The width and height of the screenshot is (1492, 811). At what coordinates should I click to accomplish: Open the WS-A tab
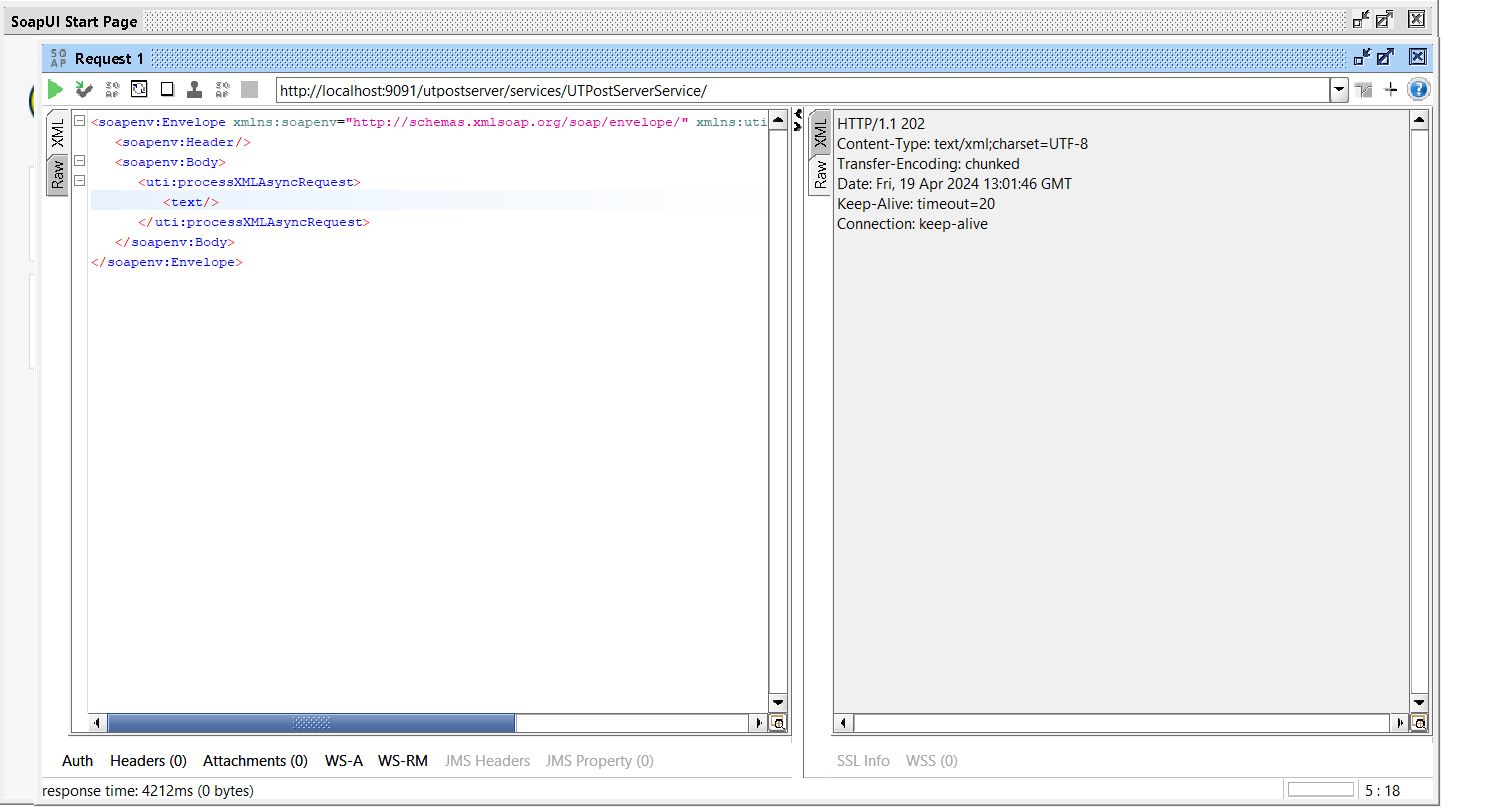tap(344, 761)
